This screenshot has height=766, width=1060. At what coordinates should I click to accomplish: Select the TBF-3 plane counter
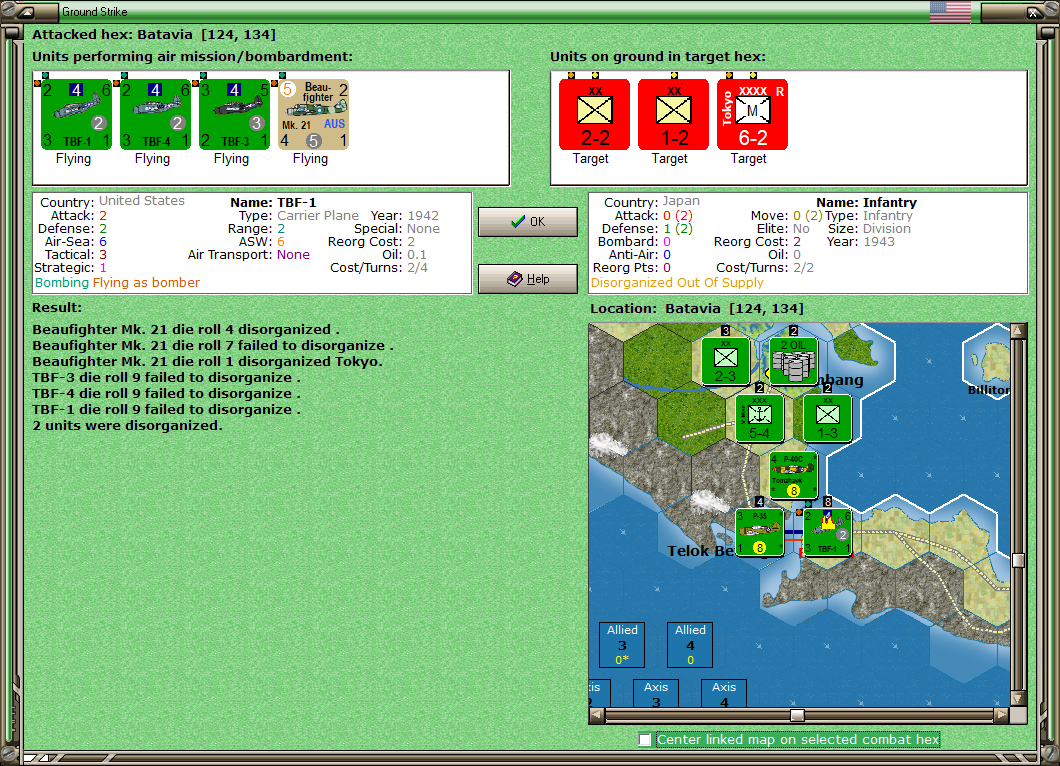(x=235, y=114)
